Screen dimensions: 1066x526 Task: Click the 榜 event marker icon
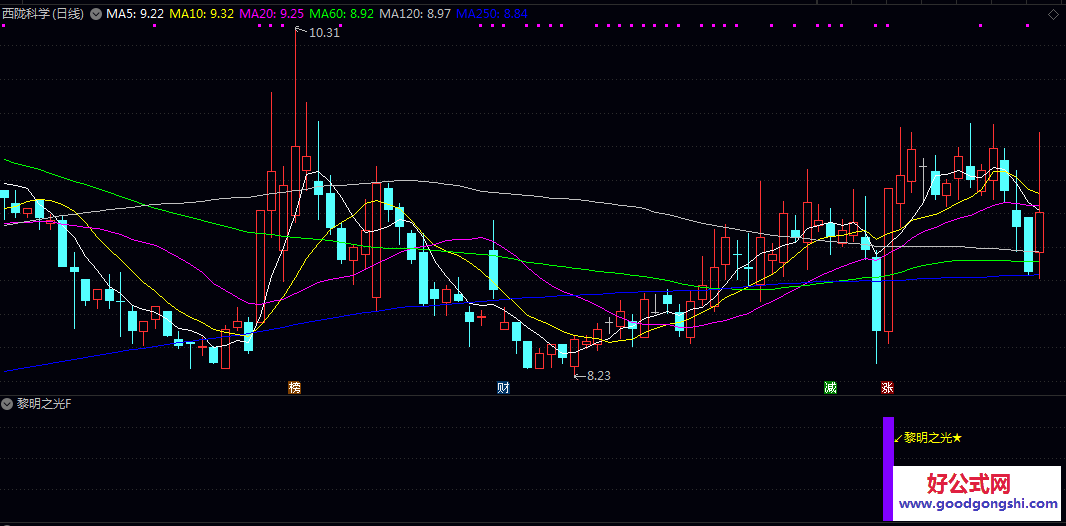[294, 387]
